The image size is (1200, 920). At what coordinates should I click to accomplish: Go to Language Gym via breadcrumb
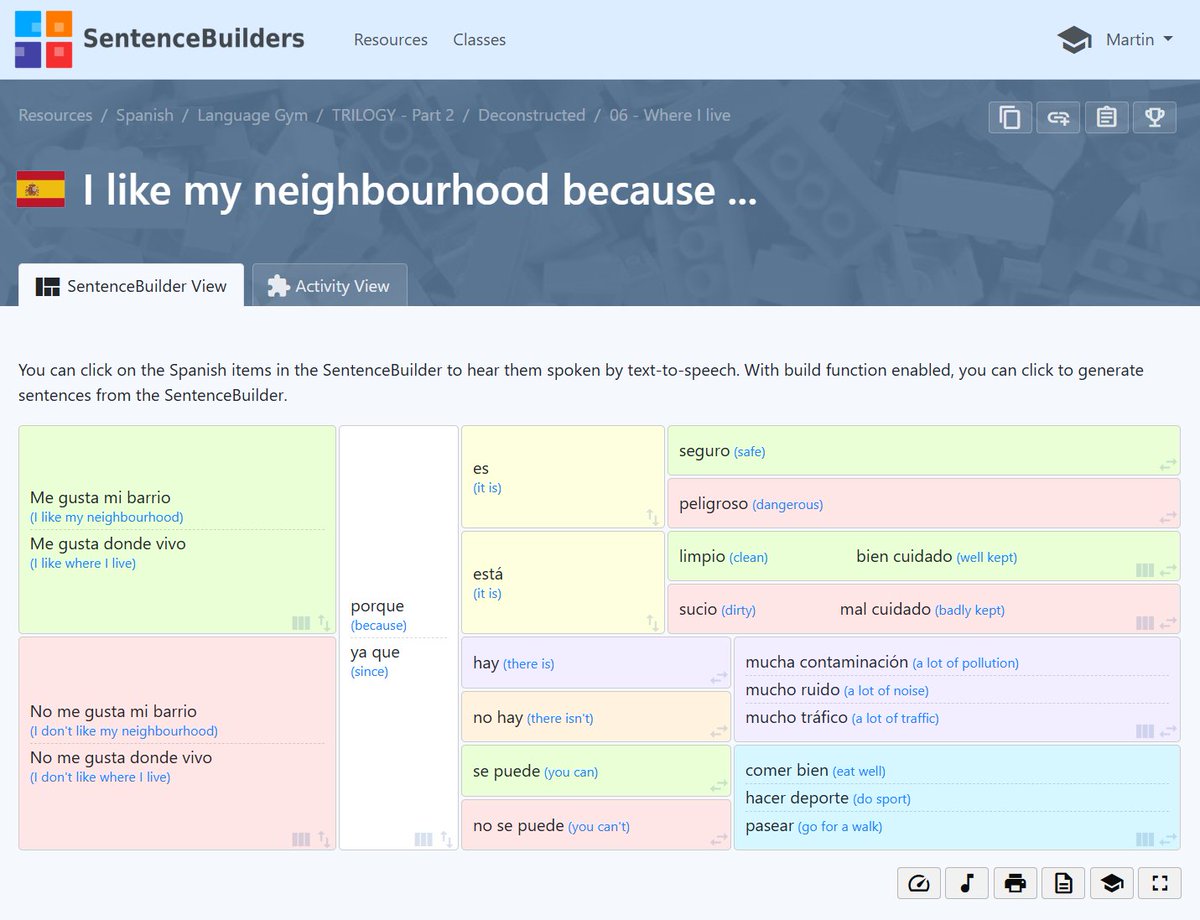252,116
